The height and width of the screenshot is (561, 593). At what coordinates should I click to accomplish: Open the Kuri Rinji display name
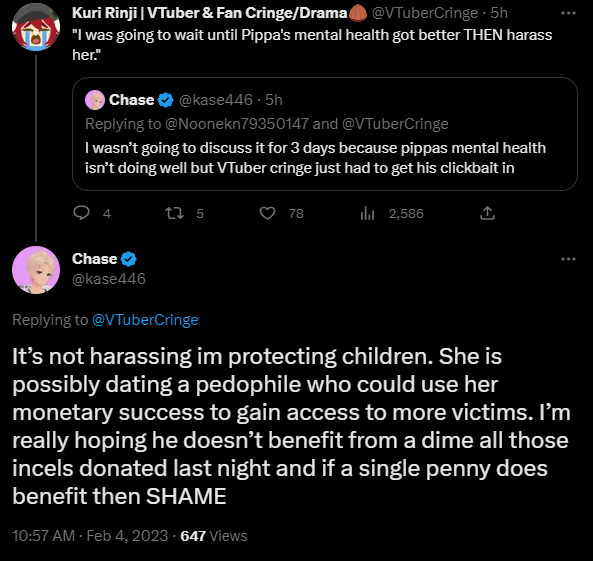(209, 13)
